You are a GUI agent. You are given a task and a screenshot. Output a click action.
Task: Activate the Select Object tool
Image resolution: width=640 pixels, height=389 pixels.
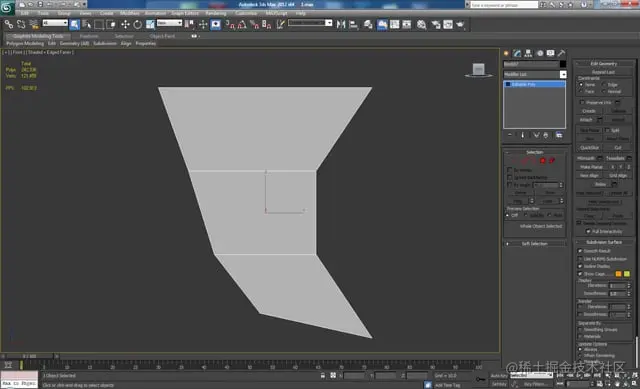[x=74, y=24]
